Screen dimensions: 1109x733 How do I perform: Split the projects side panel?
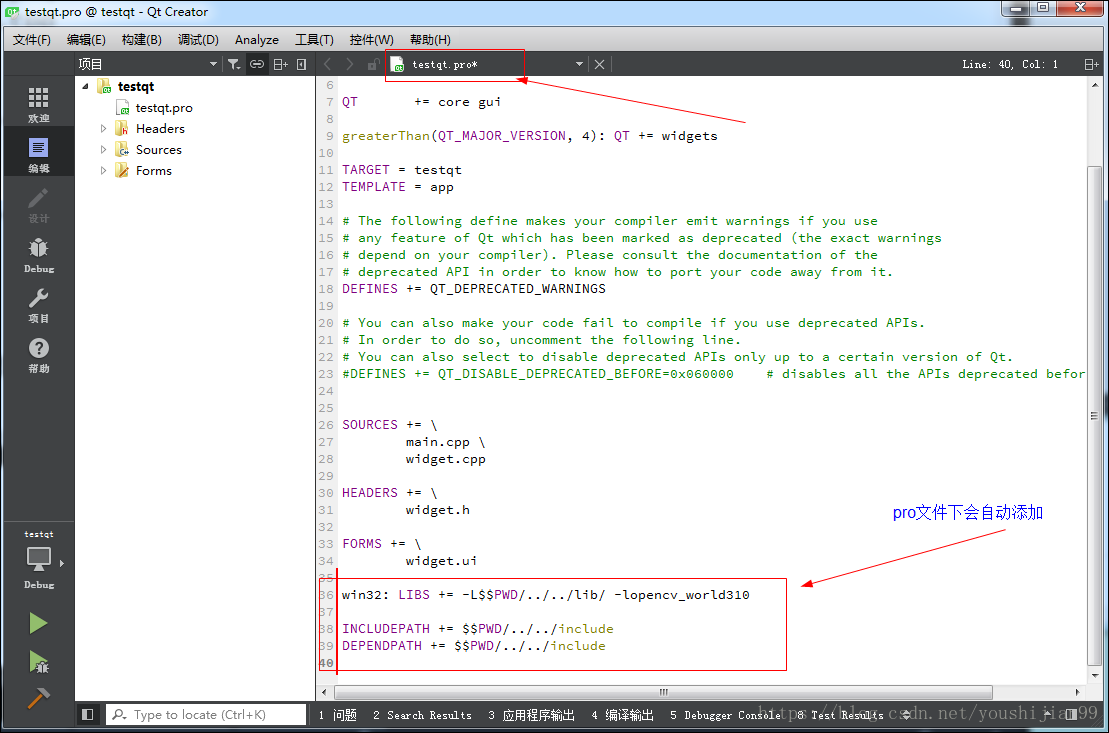280,64
